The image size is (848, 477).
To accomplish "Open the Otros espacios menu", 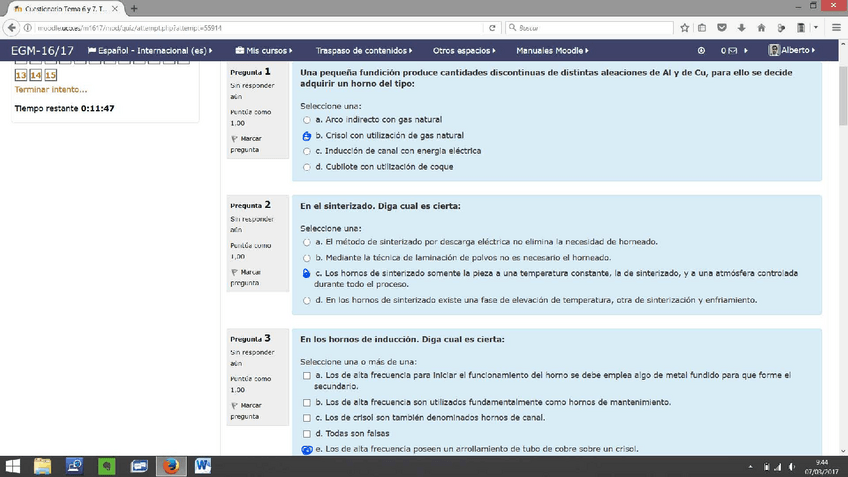I will [464, 50].
